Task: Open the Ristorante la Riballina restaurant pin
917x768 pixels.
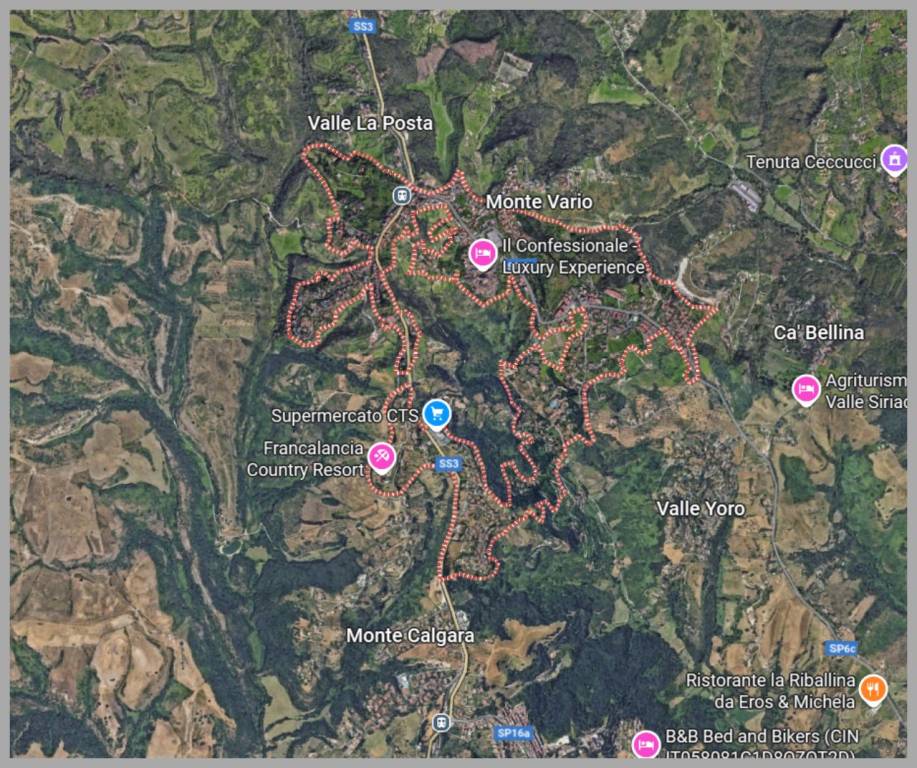Action: (873, 690)
